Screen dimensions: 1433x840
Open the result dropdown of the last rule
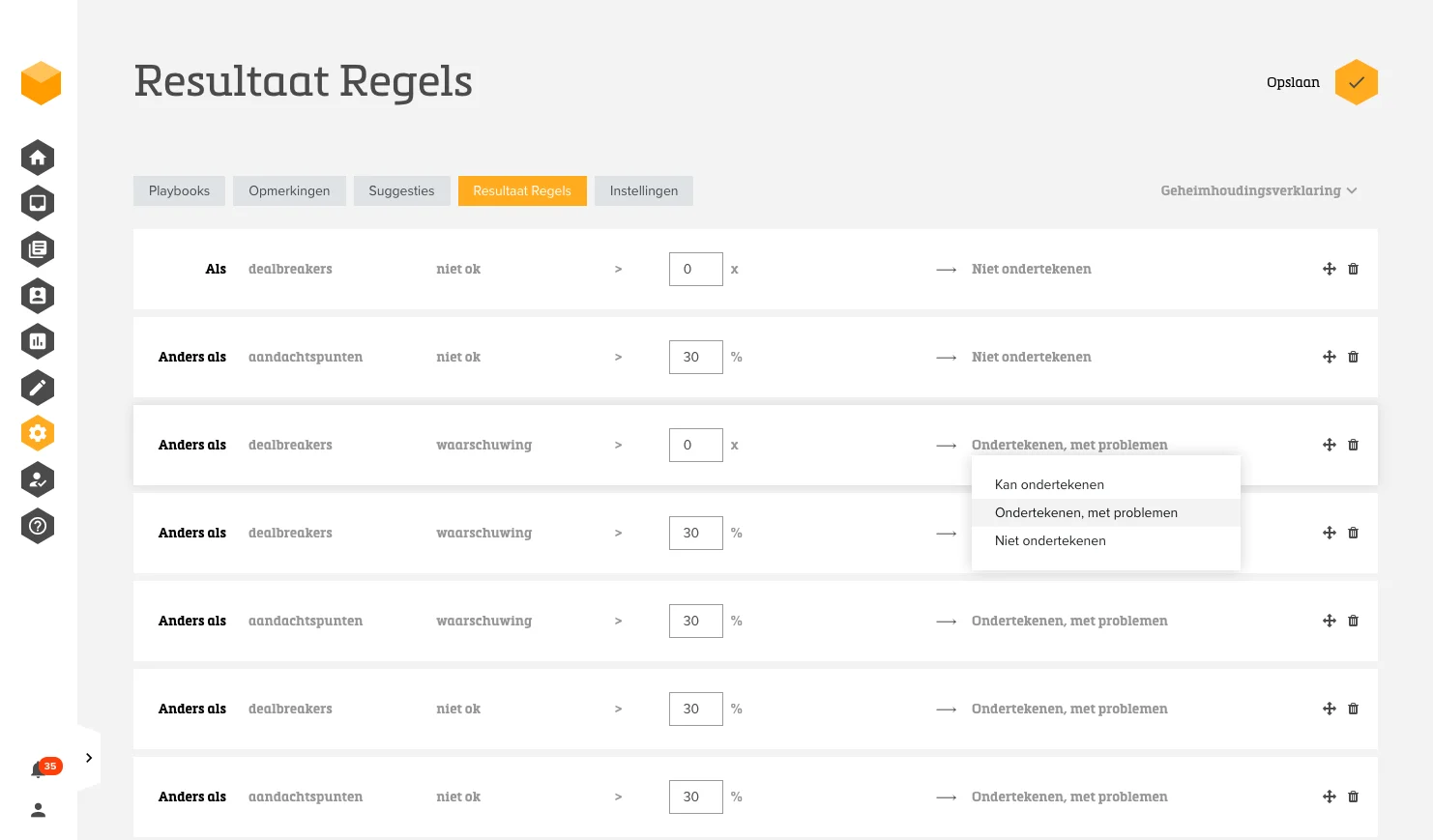(x=1068, y=797)
